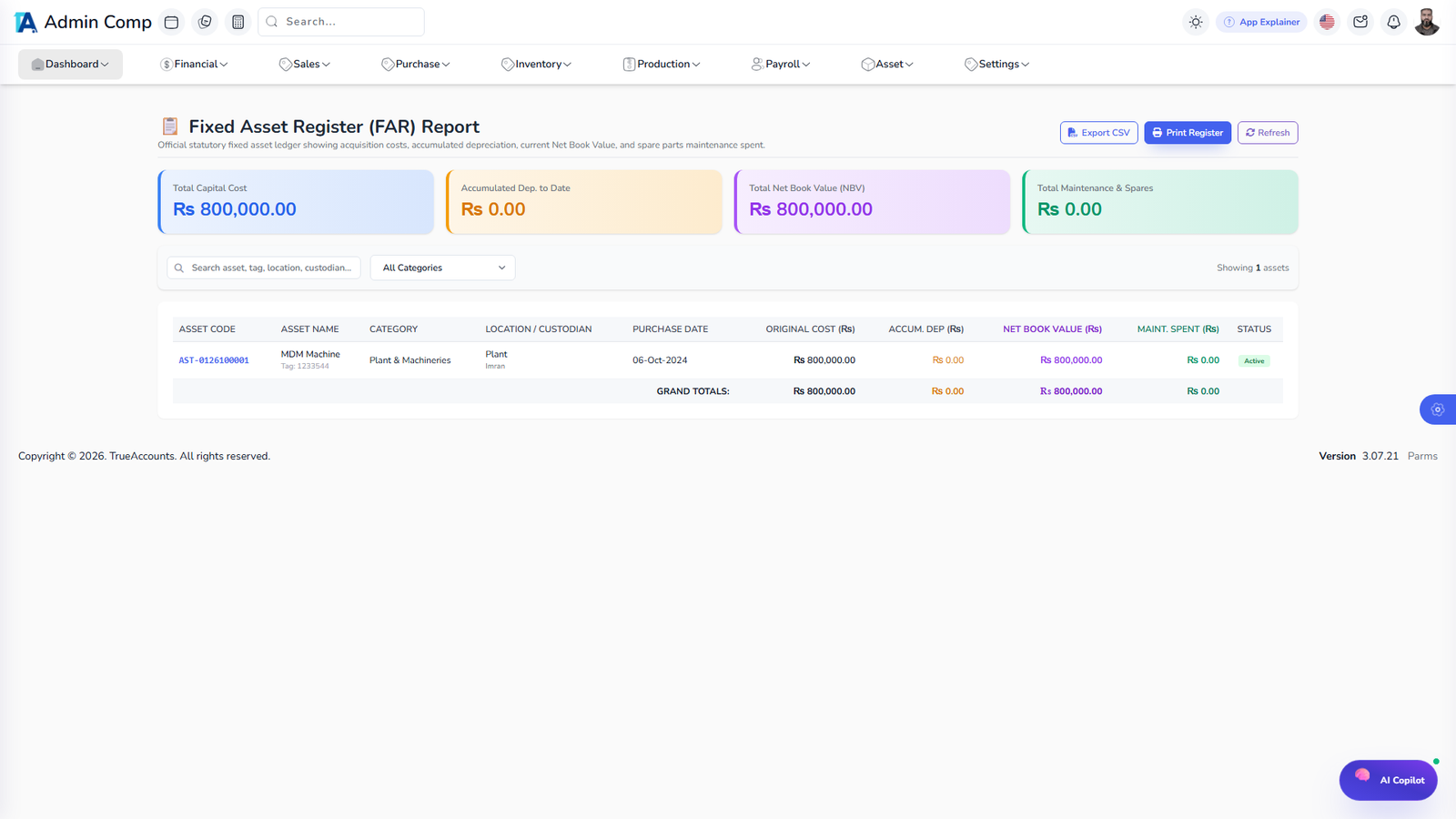Expand the Payroll menu dropdown
This screenshot has height=819, width=1456.
781,64
